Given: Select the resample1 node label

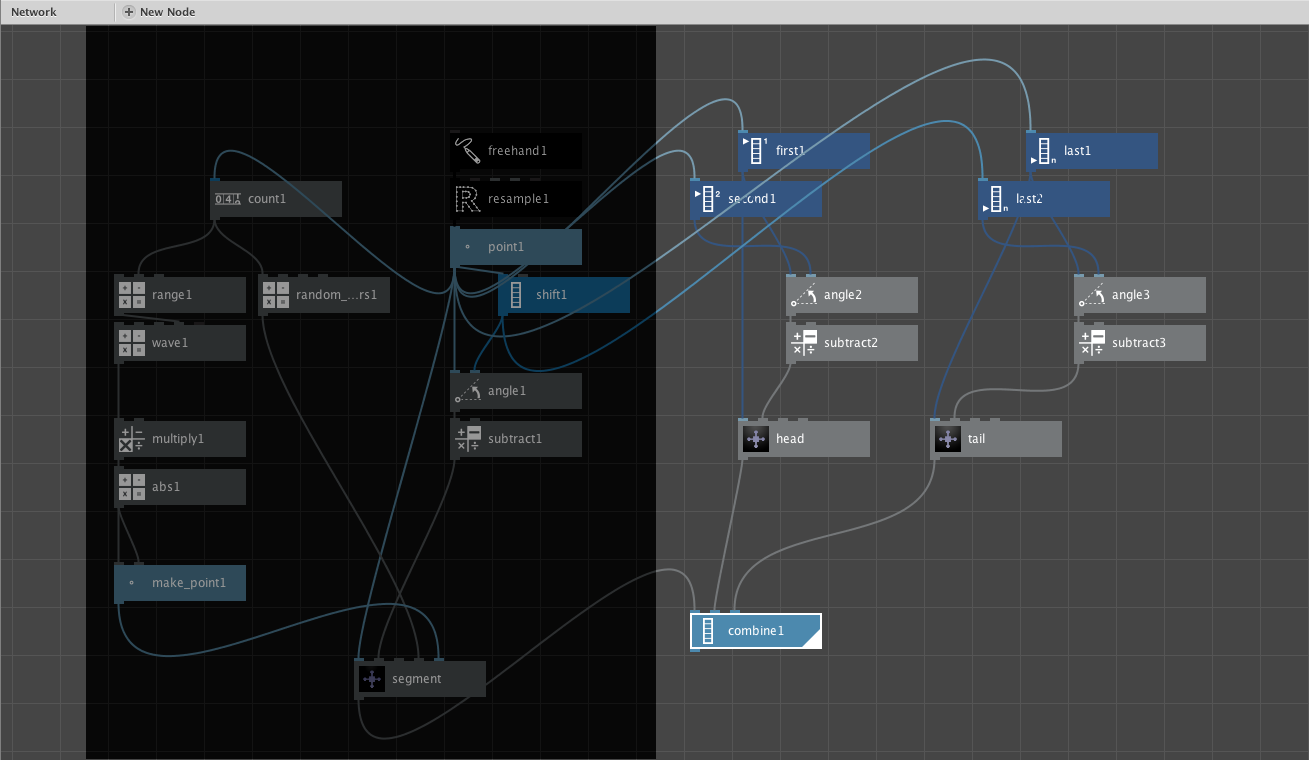Looking at the screenshot, I should tap(518, 199).
